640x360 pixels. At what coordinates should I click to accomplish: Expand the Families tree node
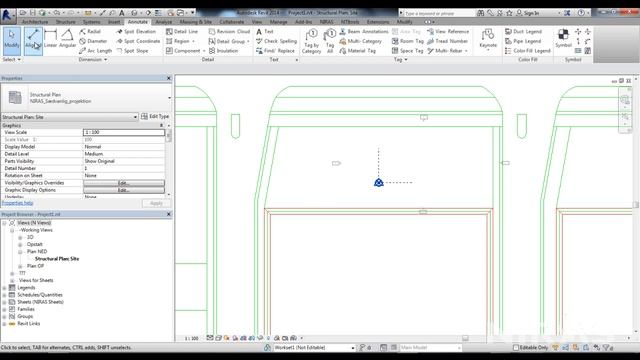(x=4, y=309)
